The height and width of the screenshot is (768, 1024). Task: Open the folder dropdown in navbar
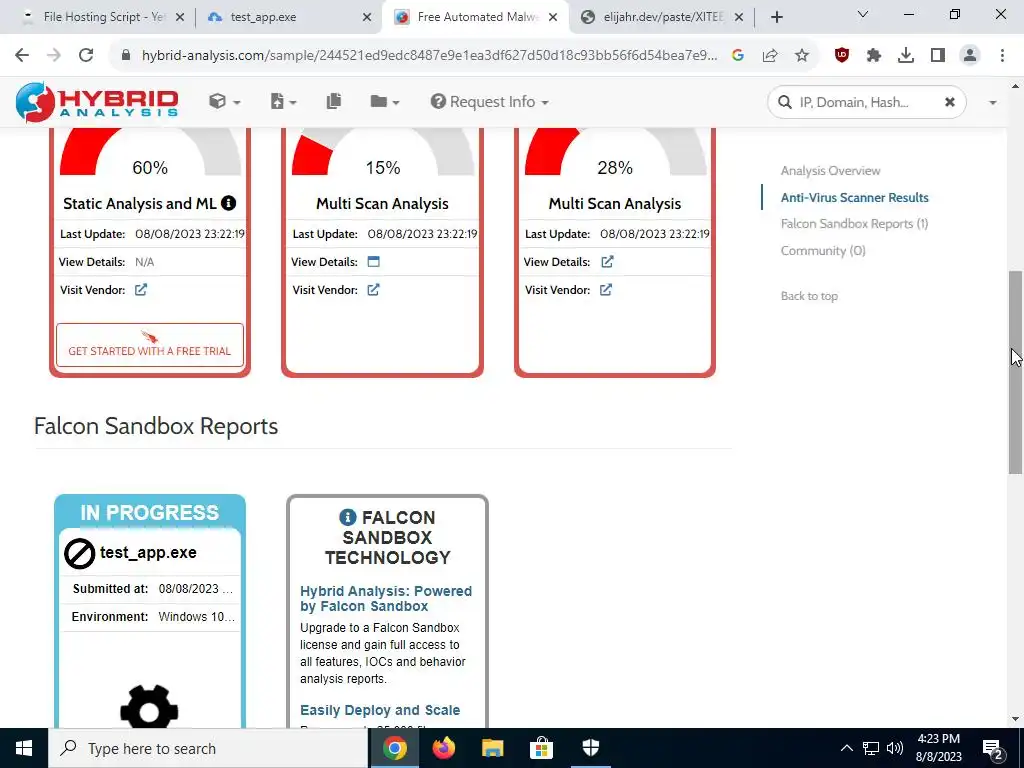coord(385,102)
